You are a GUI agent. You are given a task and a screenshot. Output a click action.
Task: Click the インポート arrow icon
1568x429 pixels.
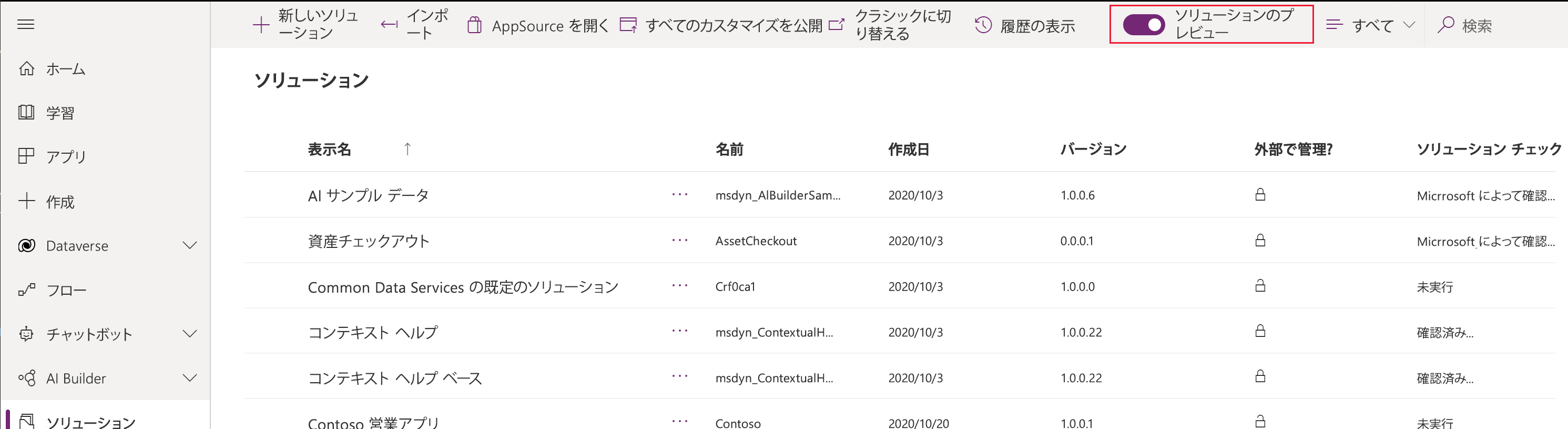390,24
